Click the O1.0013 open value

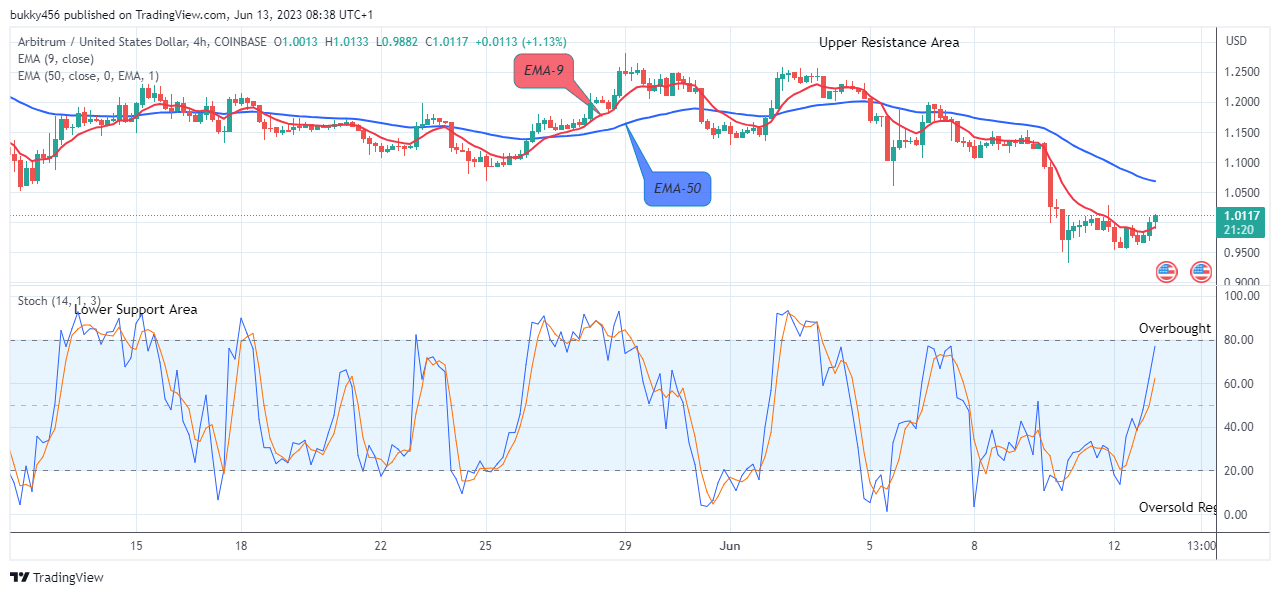(296, 42)
